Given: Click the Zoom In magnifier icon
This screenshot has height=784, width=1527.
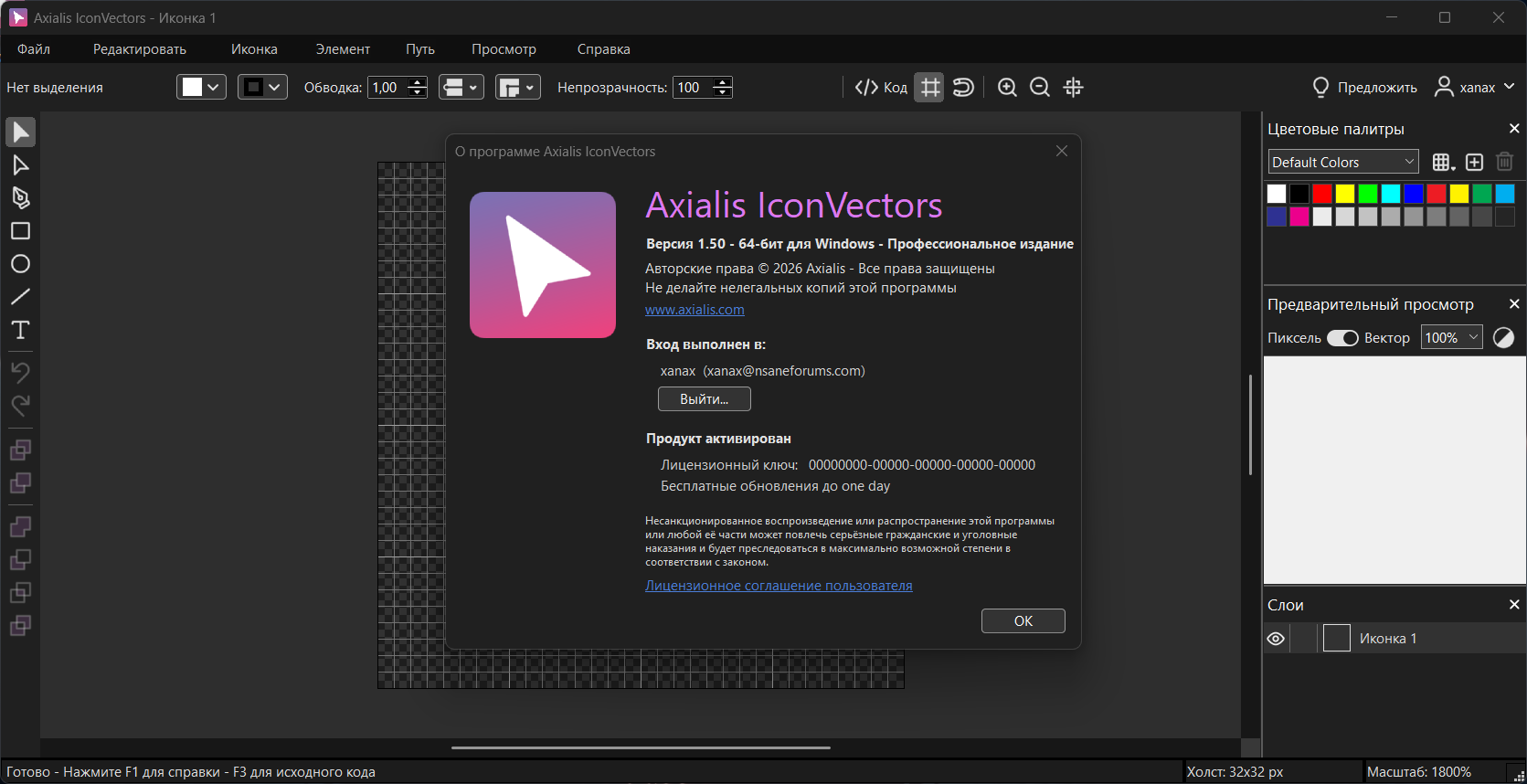Looking at the screenshot, I should (x=1007, y=88).
